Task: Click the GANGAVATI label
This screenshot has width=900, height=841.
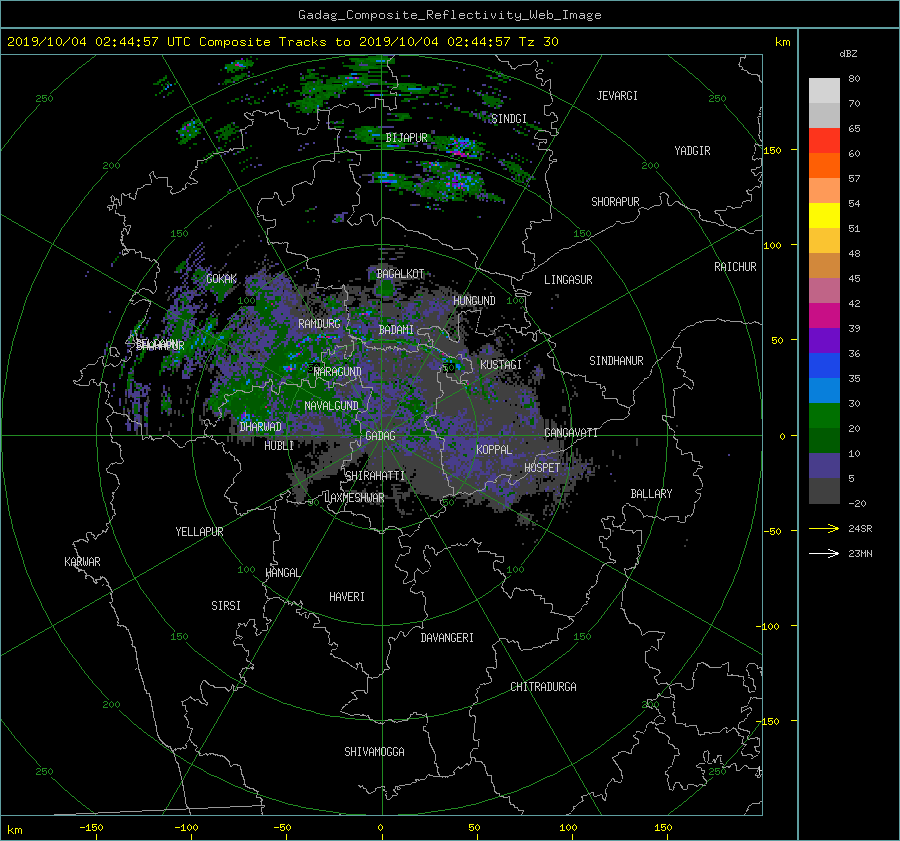Action: coord(571,432)
